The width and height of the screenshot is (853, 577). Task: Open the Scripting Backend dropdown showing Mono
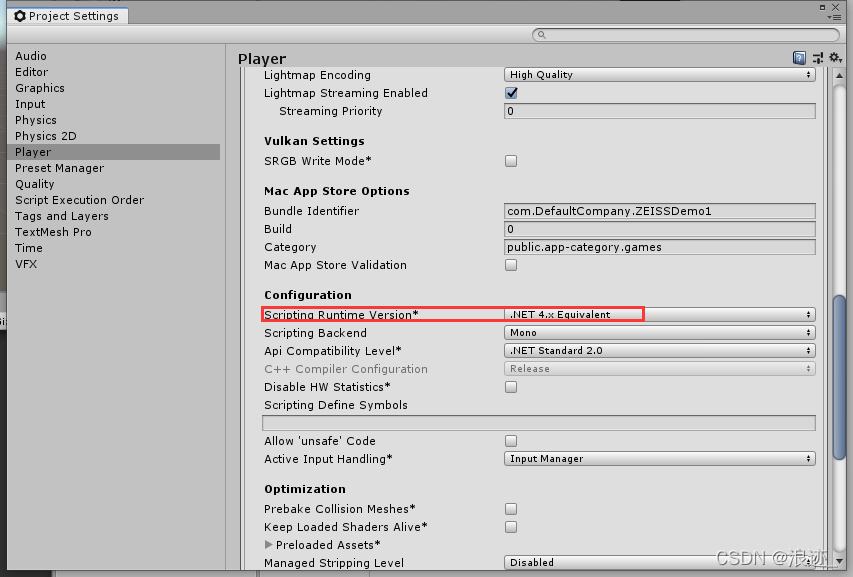660,332
